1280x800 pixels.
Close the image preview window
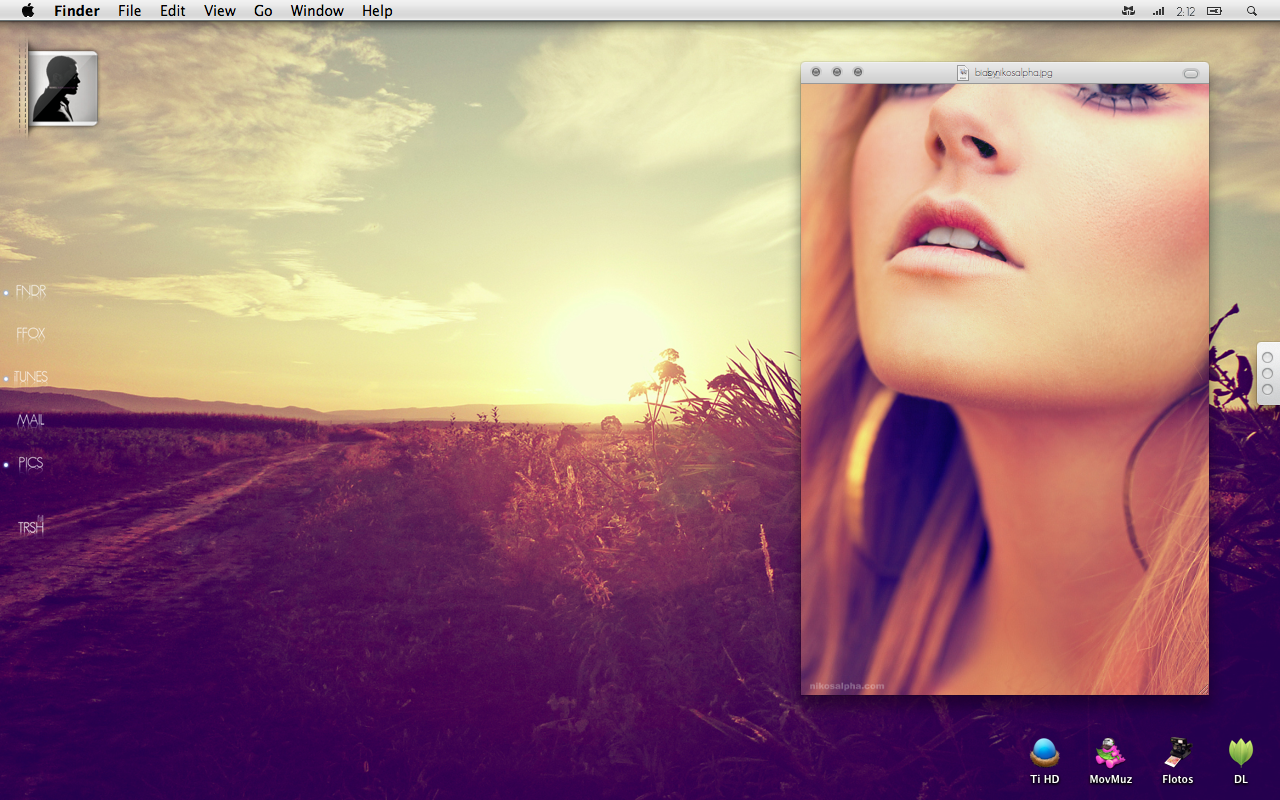point(816,72)
